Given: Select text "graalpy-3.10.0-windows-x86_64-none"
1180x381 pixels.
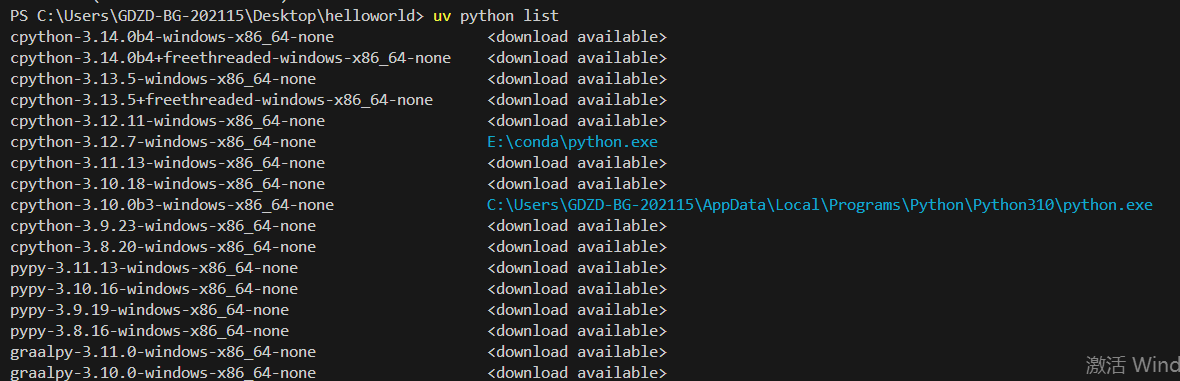Looking at the screenshot, I should (x=163, y=373).
